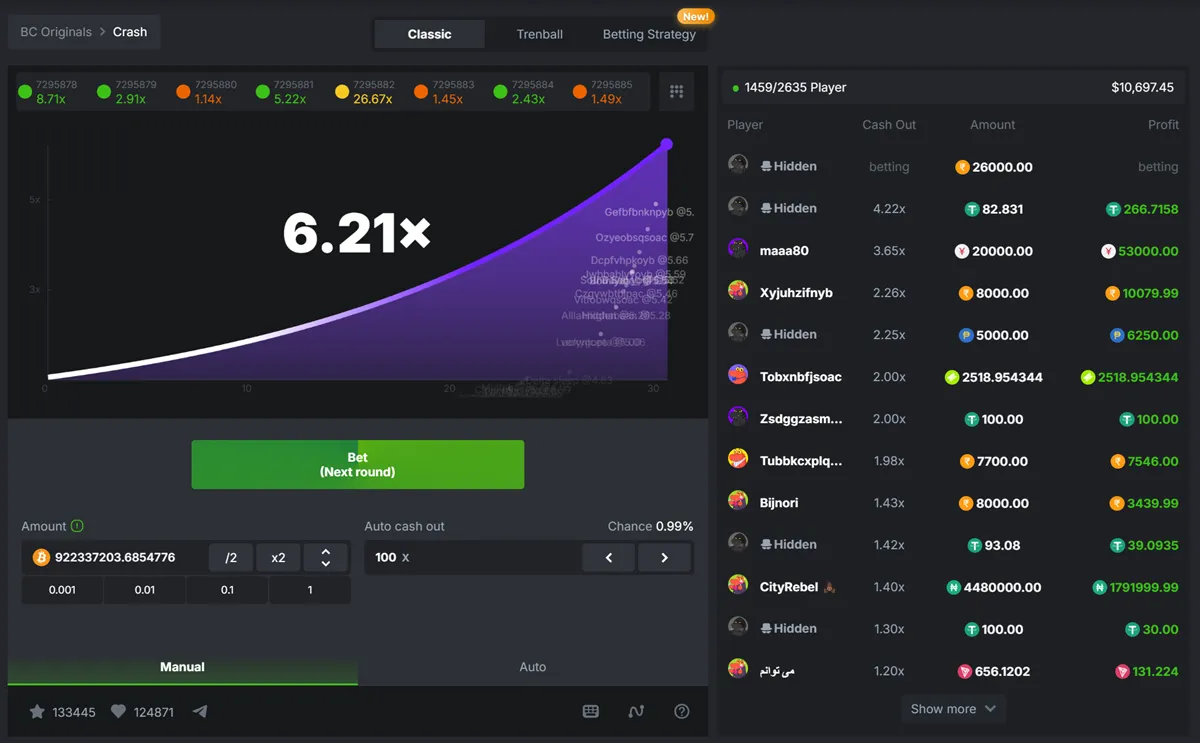Click the amount up/down stepper arrows
1200x743 pixels.
[x=325, y=557]
